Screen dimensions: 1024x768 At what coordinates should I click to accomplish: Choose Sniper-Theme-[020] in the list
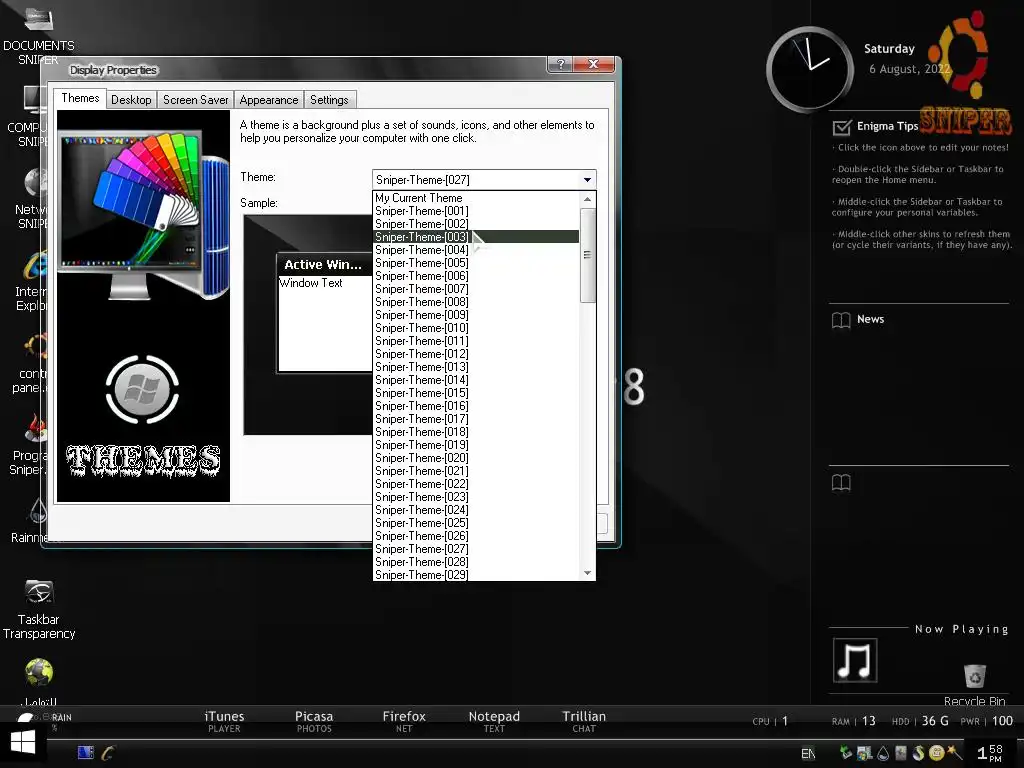(x=476, y=458)
